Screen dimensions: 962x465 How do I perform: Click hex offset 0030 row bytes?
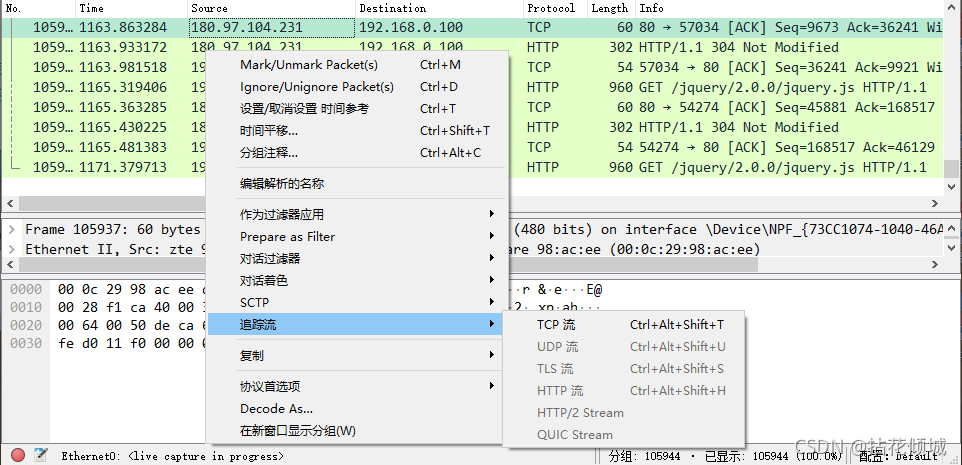131,343
